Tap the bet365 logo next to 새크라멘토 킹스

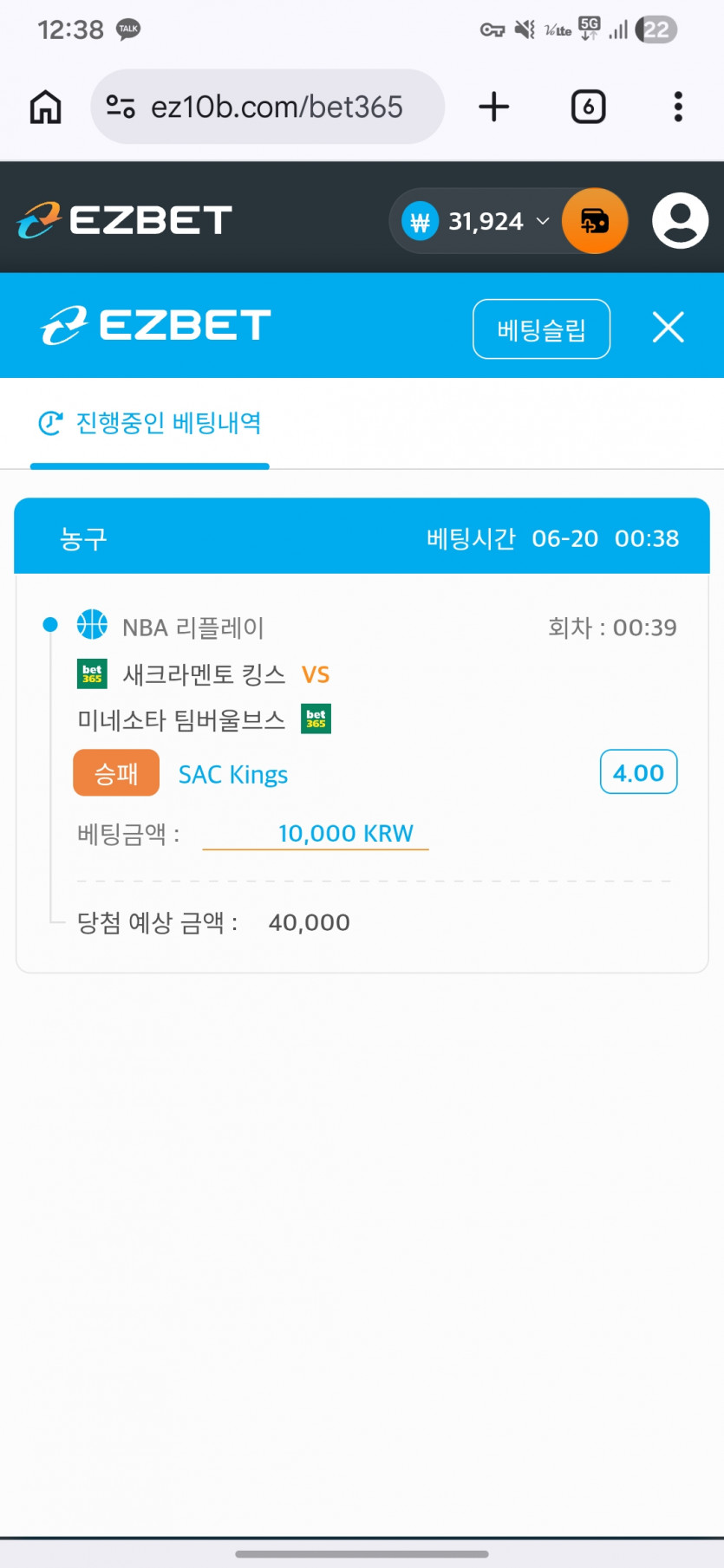click(92, 673)
